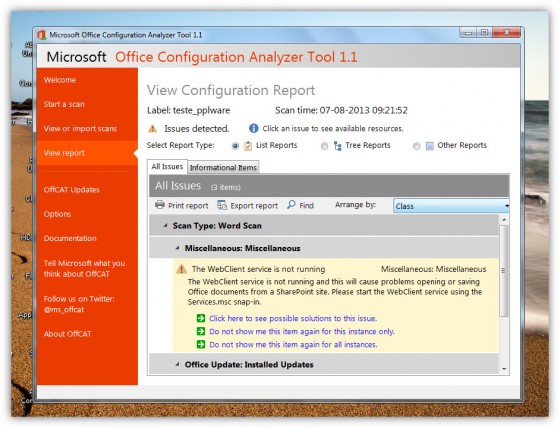
Task: Open the Arrange by Class dropdown
Action: [x=451, y=206]
